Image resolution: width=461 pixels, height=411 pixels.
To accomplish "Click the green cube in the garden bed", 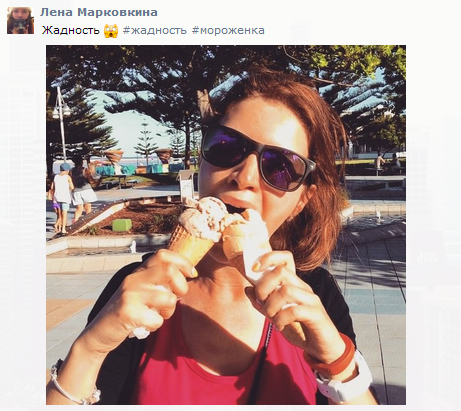I will (122, 225).
